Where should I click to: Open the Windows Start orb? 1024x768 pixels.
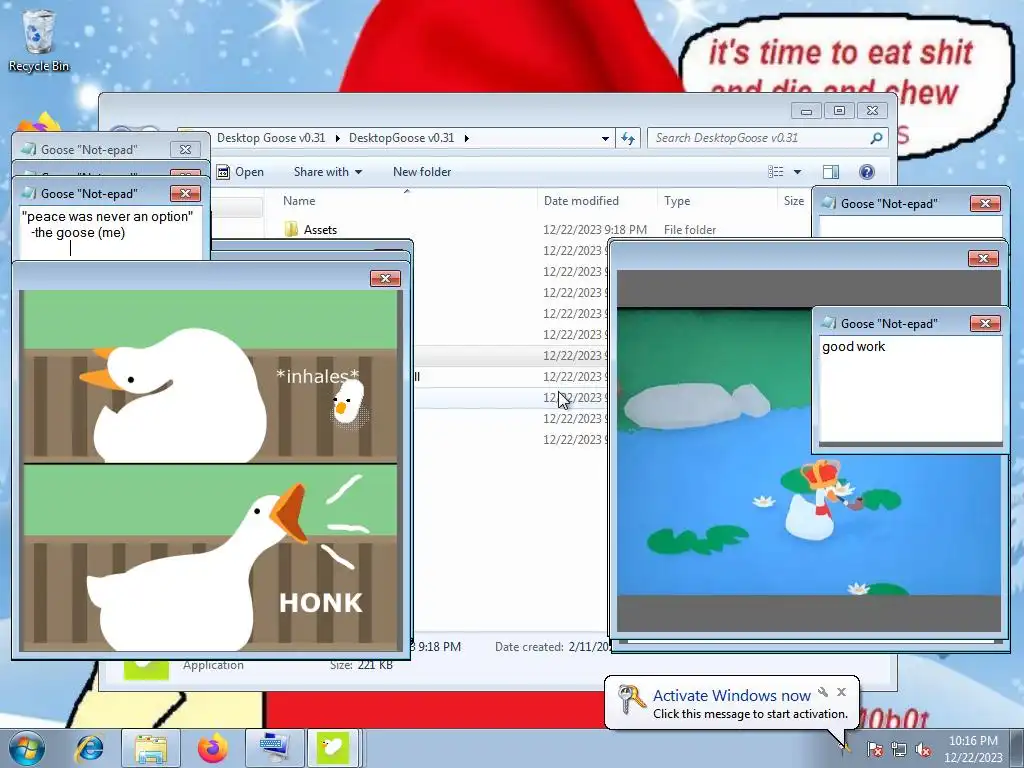(27, 748)
